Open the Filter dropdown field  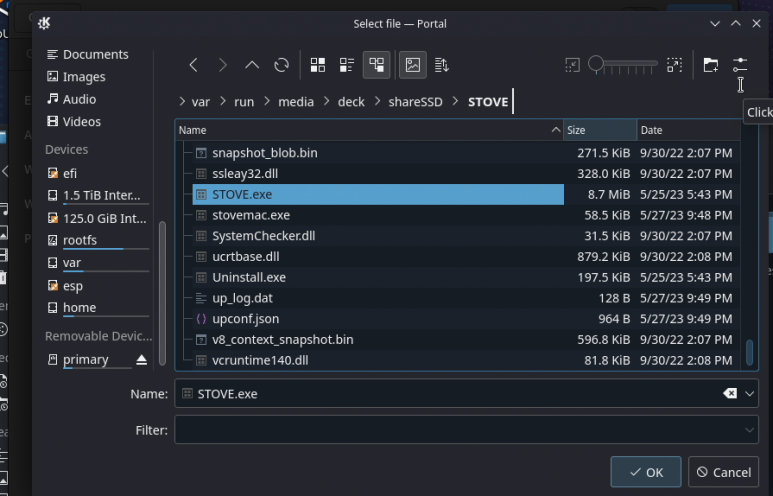pyautogui.click(x=466, y=430)
